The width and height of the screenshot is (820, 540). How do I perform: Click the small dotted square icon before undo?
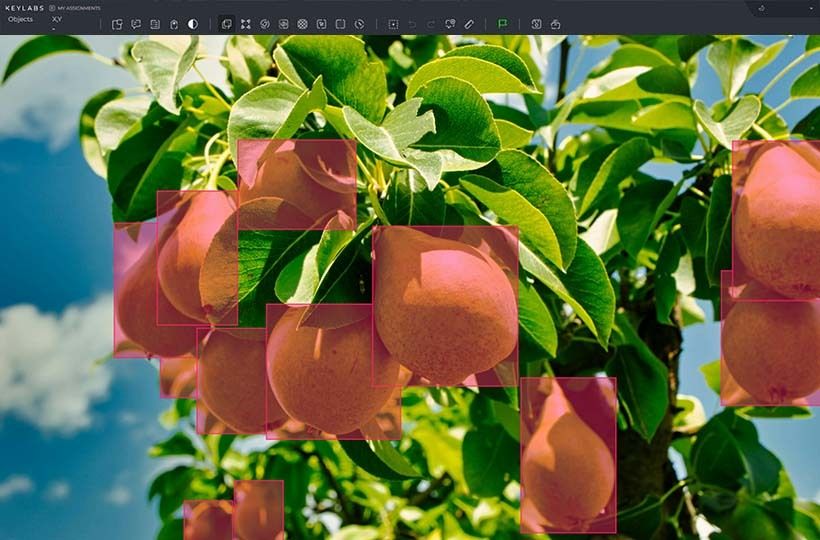pyautogui.click(x=393, y=24)
